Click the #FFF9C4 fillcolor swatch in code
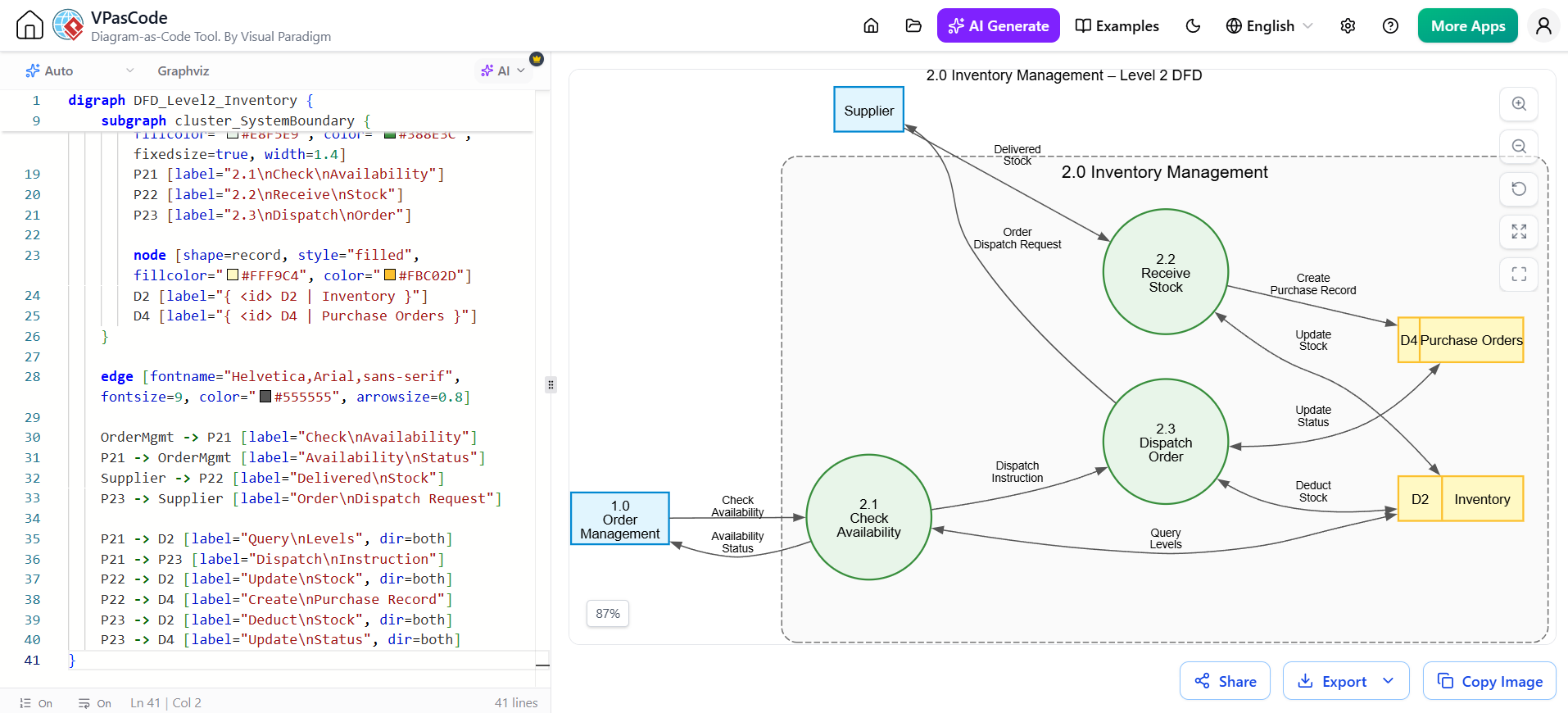The width and height of the screenshot is (1568, 713). coord(233,275)
